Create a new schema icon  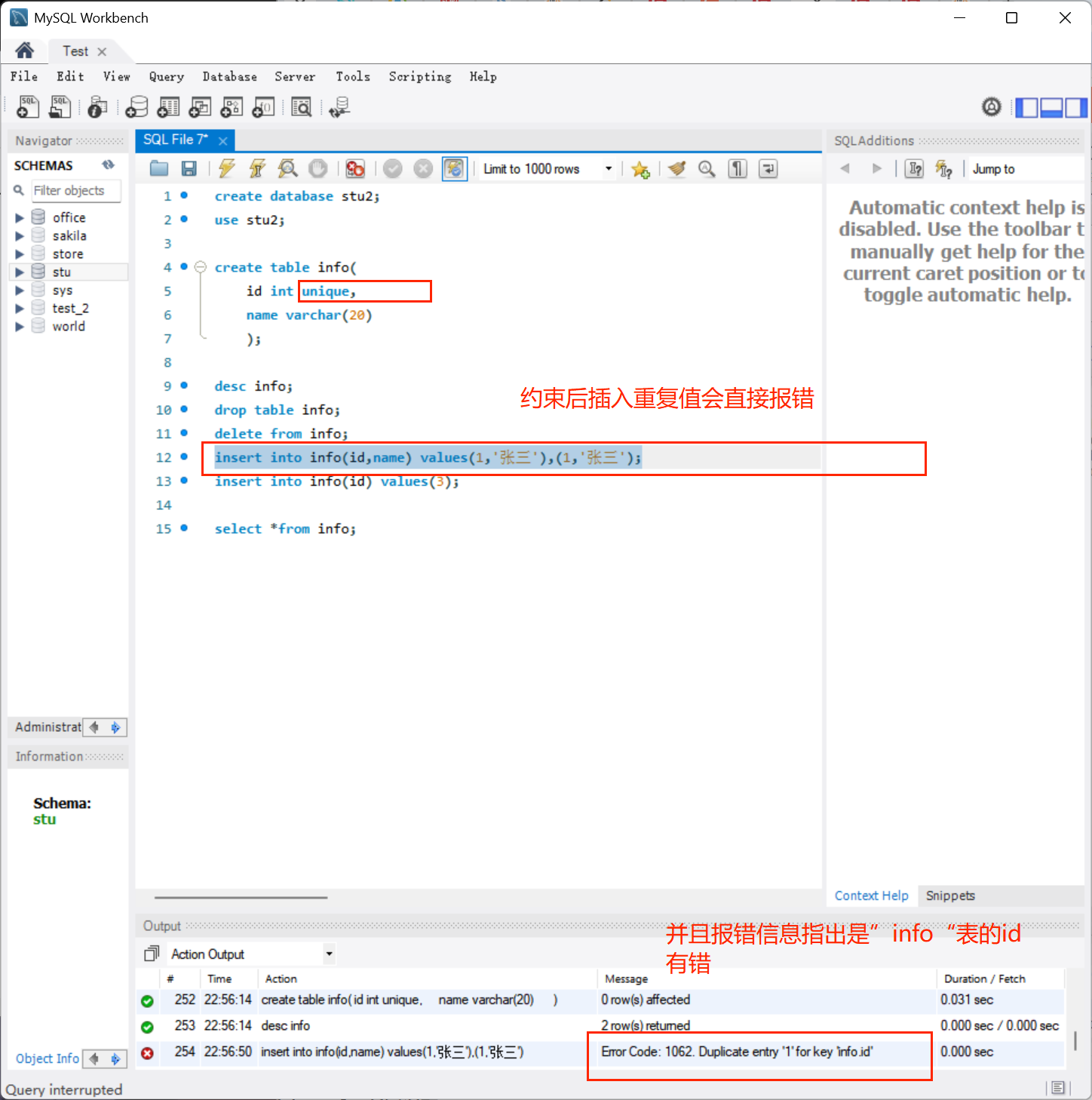tap(136, 107)
